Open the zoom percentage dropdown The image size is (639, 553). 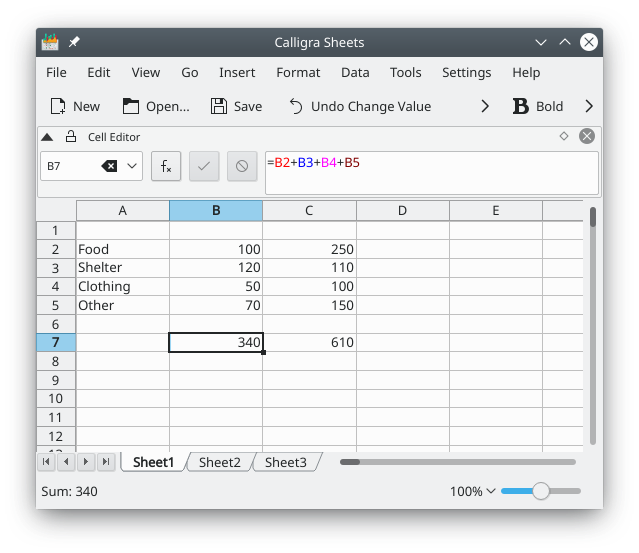pyautogui.click(x=490, y=491)
